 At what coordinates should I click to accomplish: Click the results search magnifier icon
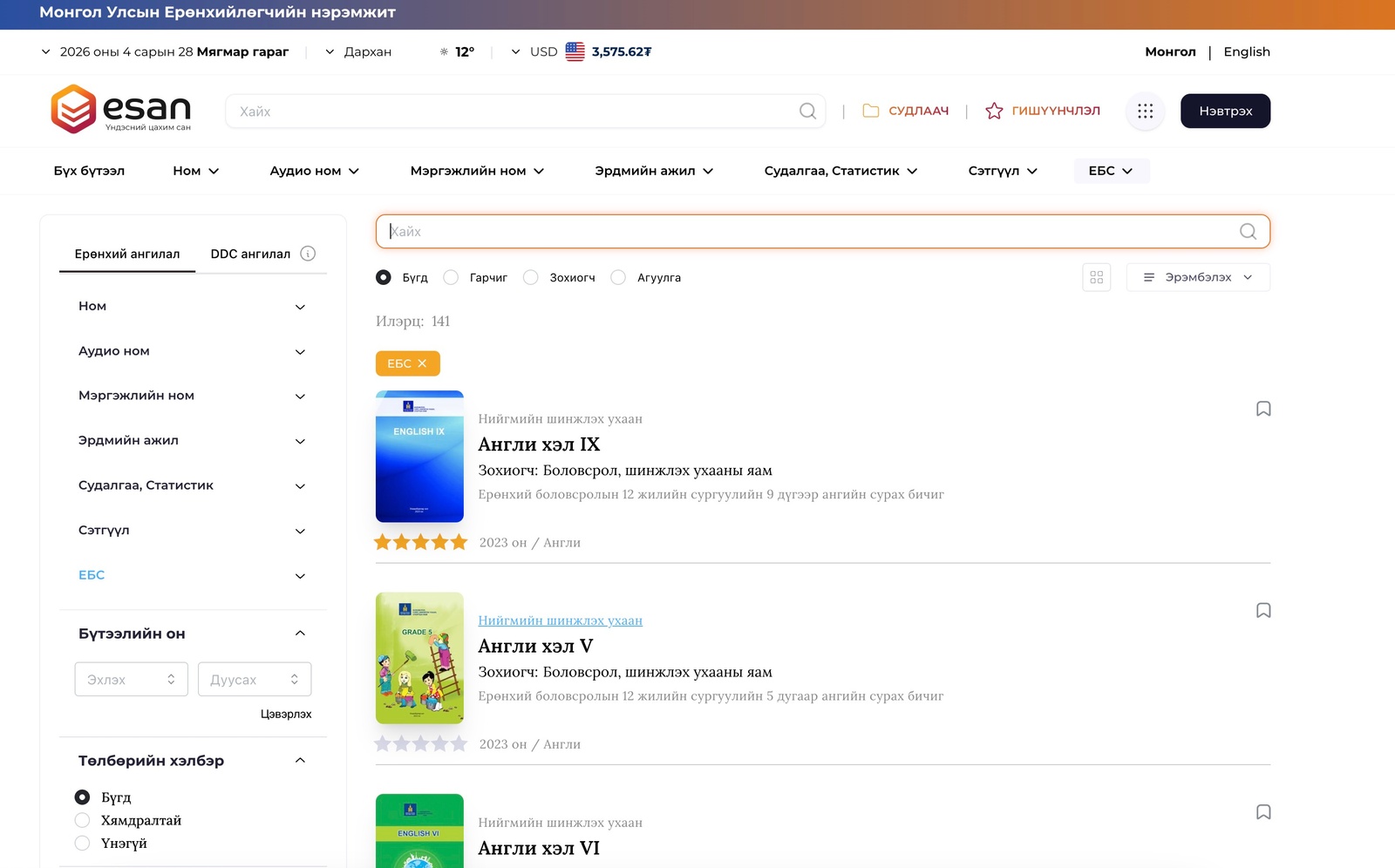(1248, 232)
